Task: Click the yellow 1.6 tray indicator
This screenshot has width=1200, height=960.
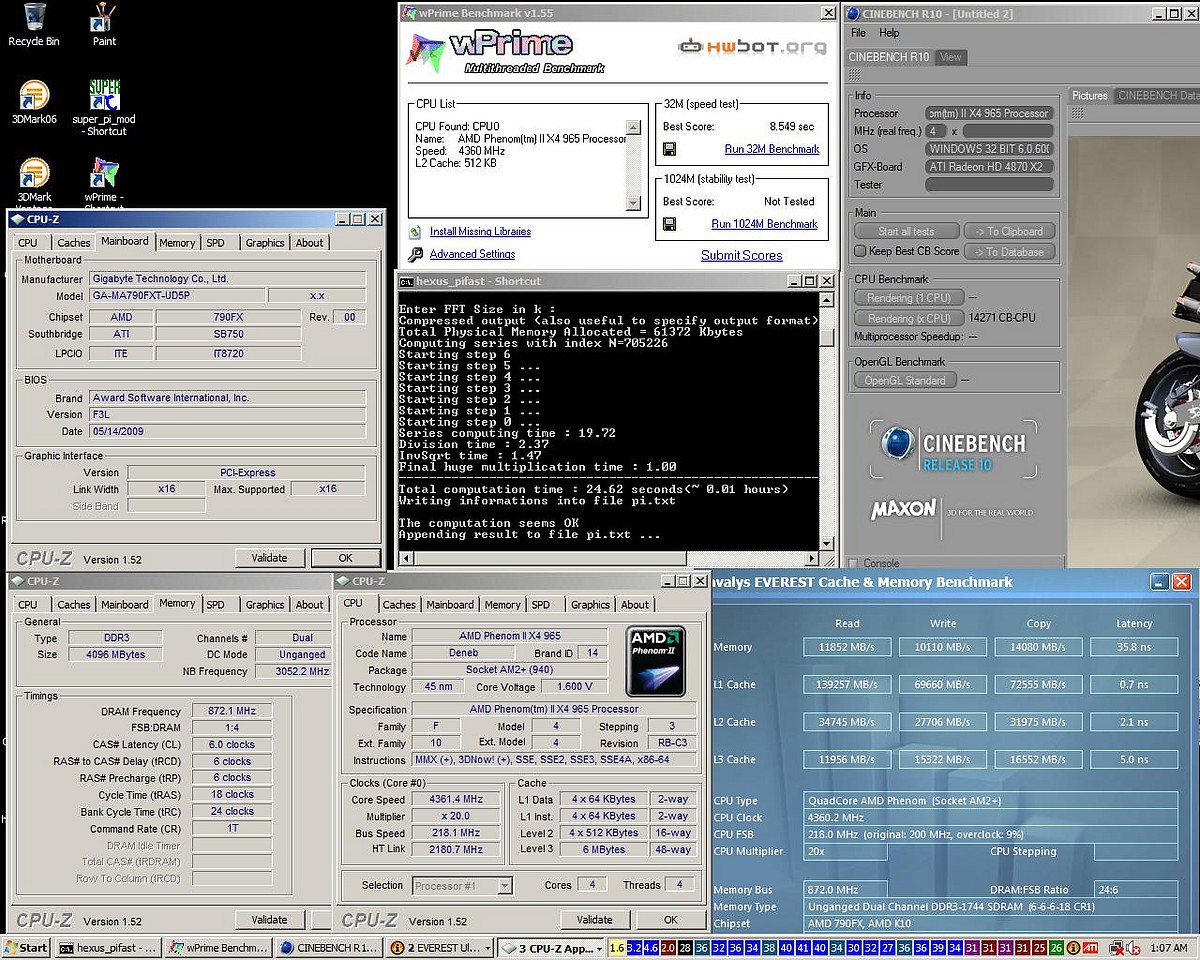Action: click(616, 947)
